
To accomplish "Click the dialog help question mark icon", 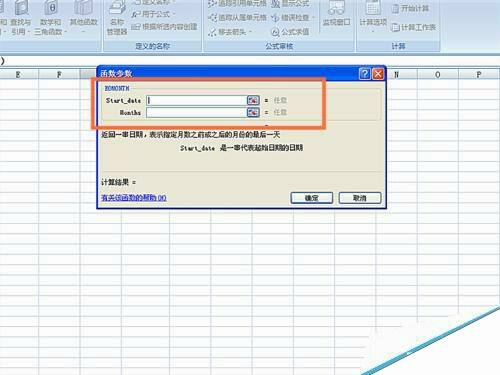I will 365,73.
